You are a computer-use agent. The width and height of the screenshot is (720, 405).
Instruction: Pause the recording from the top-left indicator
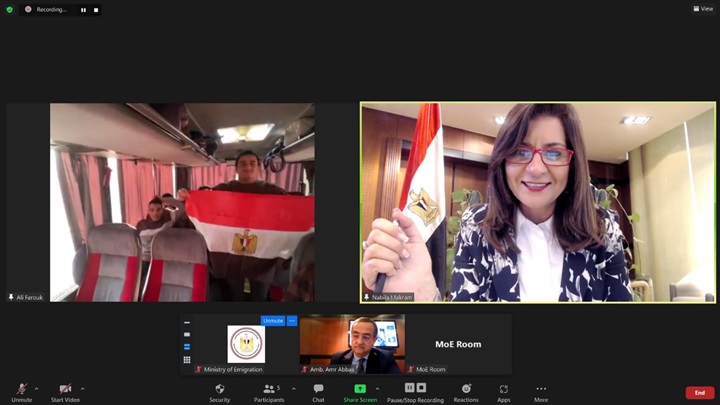[x=83, y=10]
